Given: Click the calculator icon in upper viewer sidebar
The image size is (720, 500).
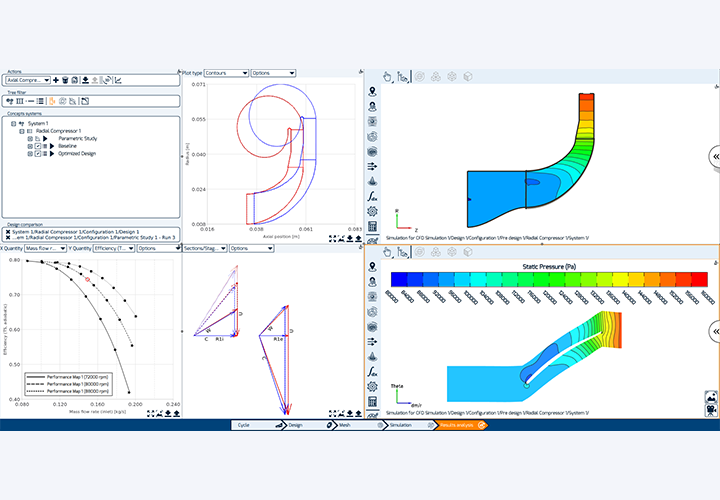Looking at the screenshot, I should 372,227.
